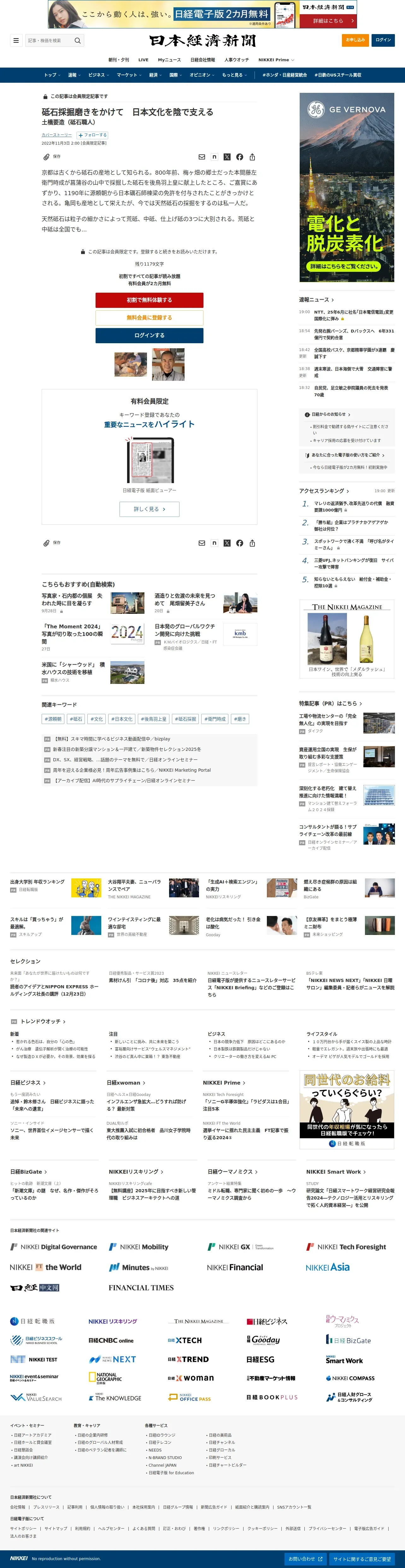Select LIVE in the top menu
This screenshot has height=1568, width=405.
(x=144, y=60)
